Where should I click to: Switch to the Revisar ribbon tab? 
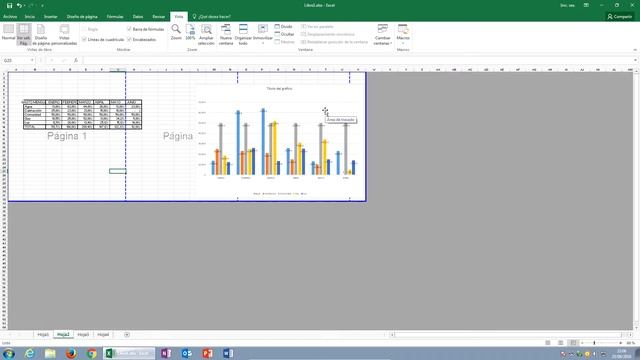158,17
